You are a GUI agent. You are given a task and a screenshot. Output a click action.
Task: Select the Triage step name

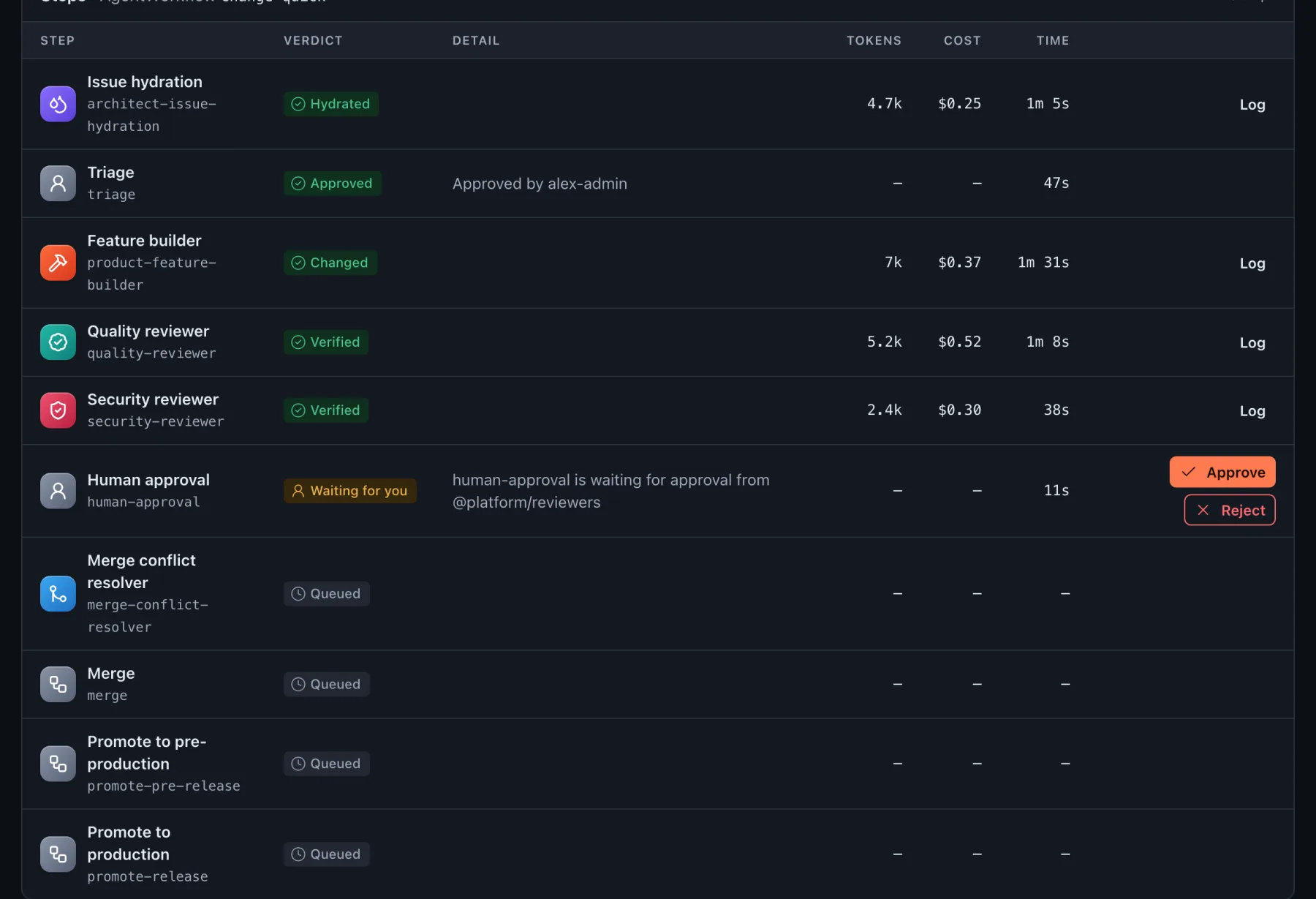coord(110,173)
